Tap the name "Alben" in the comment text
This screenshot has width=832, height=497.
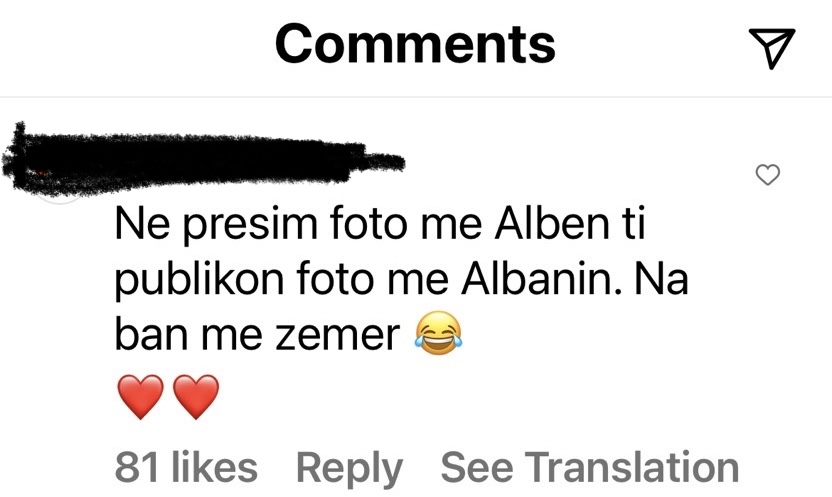[552, 223]
